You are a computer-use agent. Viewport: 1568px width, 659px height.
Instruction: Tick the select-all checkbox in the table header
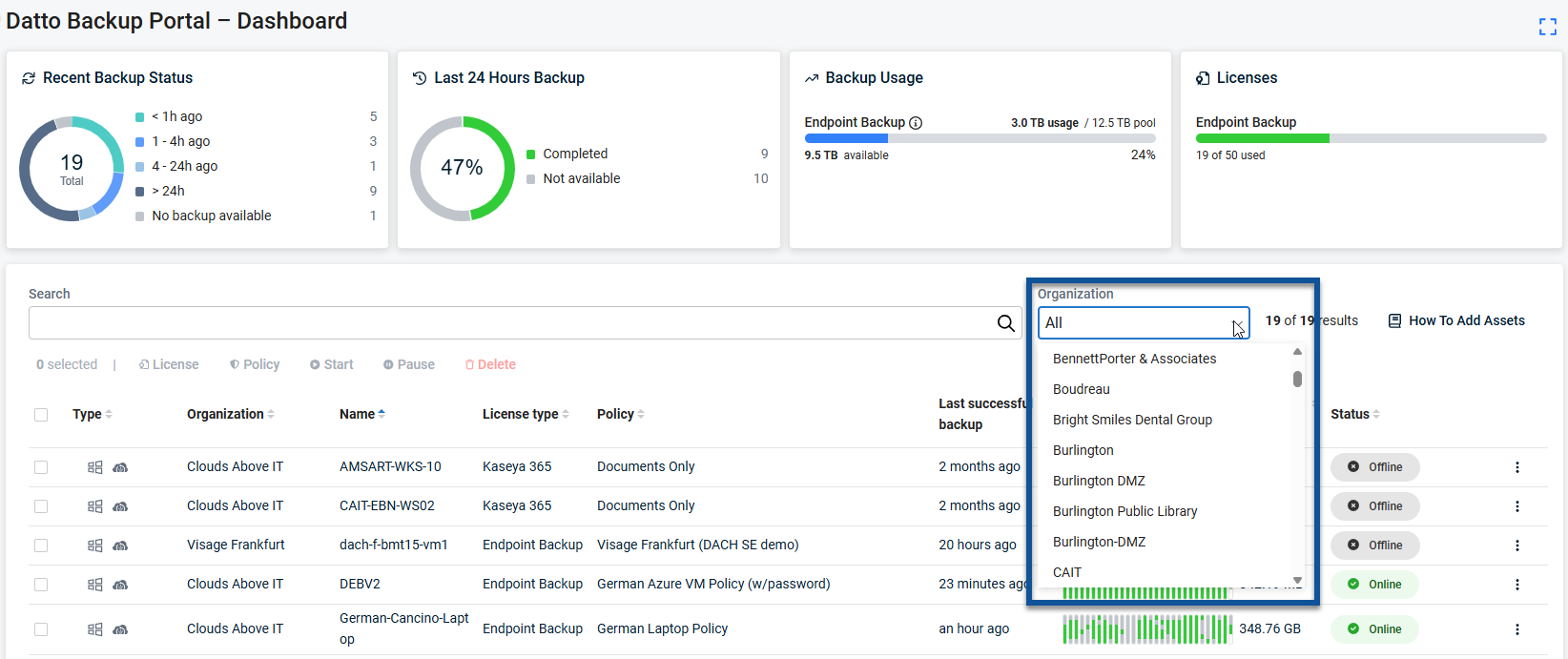pyautogui.click(x=41, y=415)
